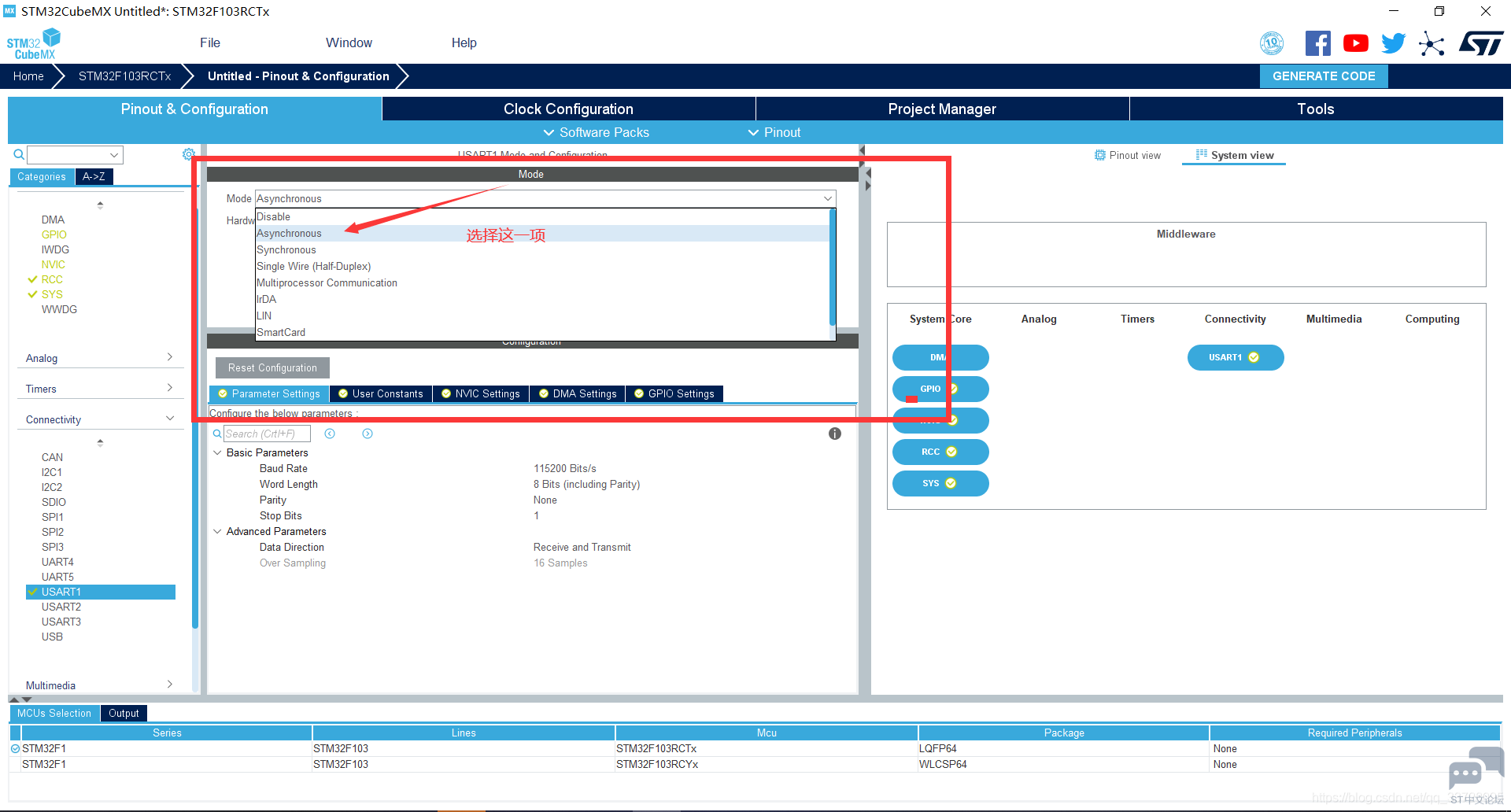Open the Mode combo box
Viewport: 1511px width, 812px height.
pos(545,198)
